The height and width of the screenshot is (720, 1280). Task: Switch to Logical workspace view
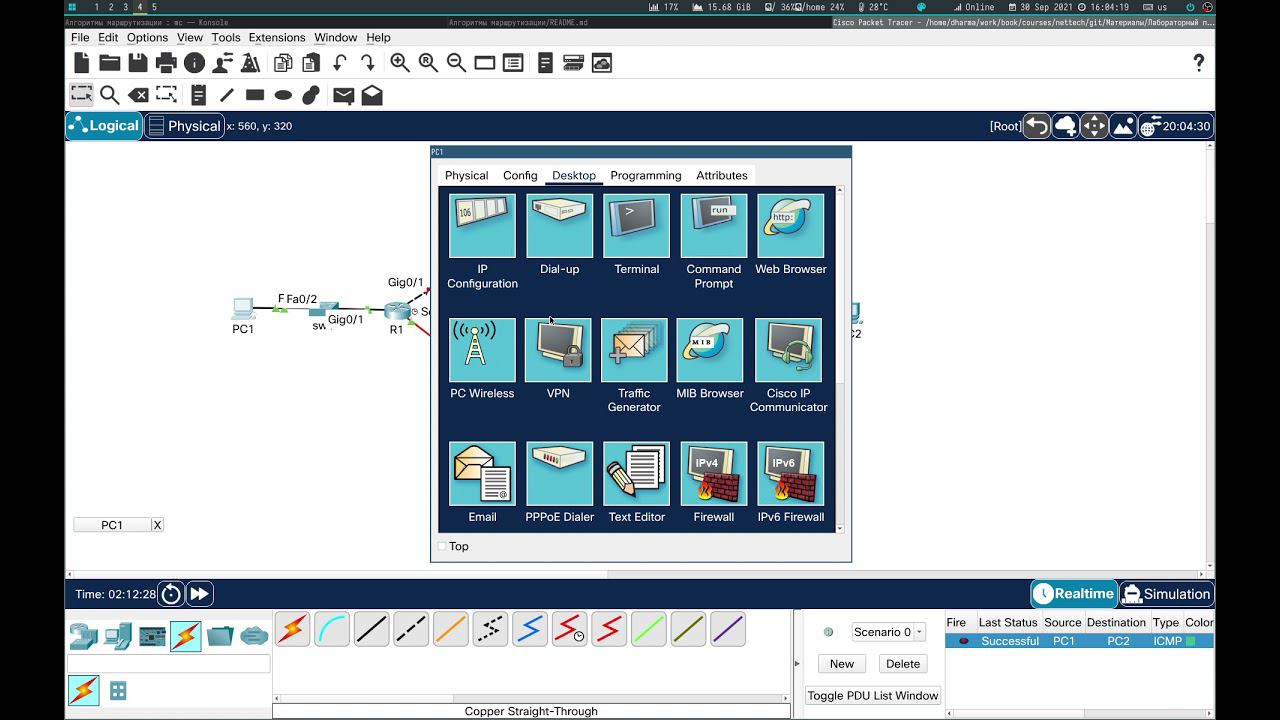104,126
